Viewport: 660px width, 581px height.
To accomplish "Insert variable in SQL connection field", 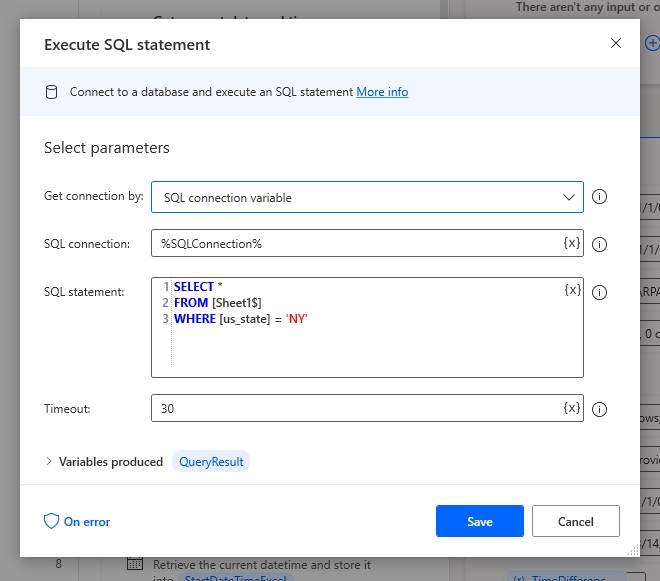I will [572, 243].
